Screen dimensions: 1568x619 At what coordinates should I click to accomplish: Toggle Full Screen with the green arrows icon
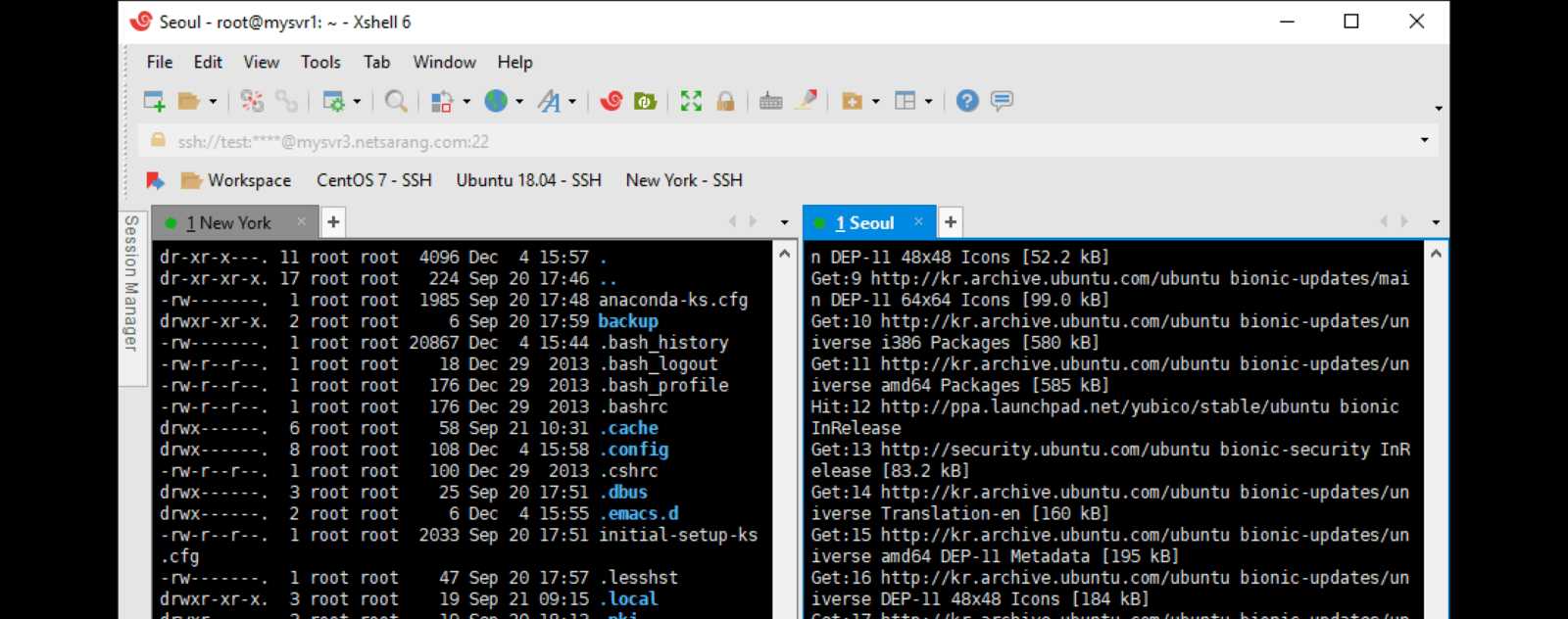pyautogui.click(x=692, y=101)
